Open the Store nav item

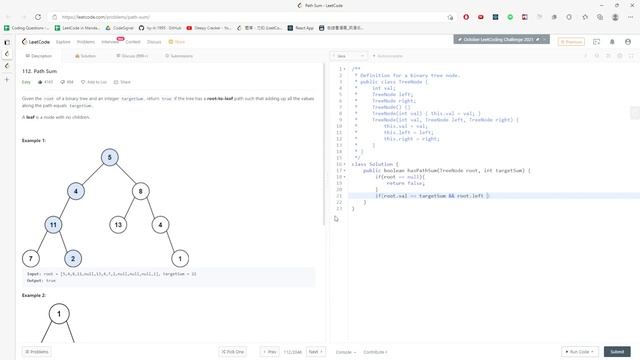click(177, 42)
